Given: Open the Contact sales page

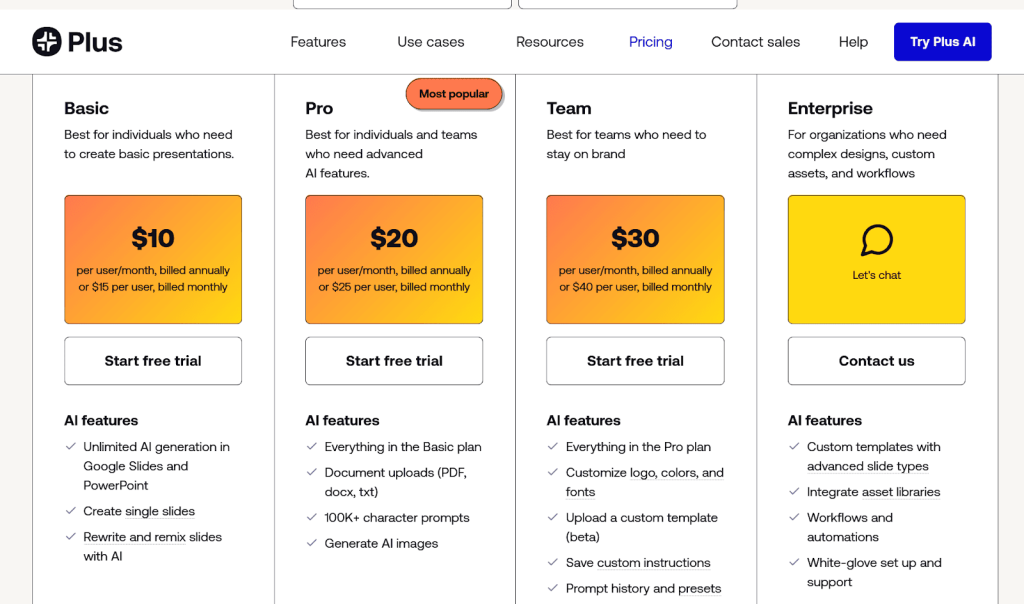Looking at the screenshot, I should [x=755, y=42].
